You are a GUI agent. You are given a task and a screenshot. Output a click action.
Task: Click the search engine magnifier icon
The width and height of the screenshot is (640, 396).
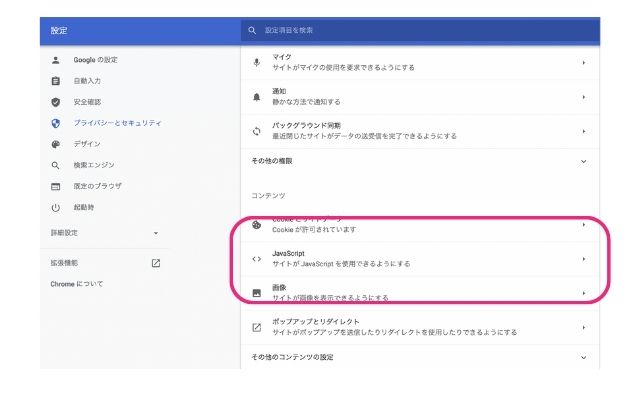tap(56, 165)
